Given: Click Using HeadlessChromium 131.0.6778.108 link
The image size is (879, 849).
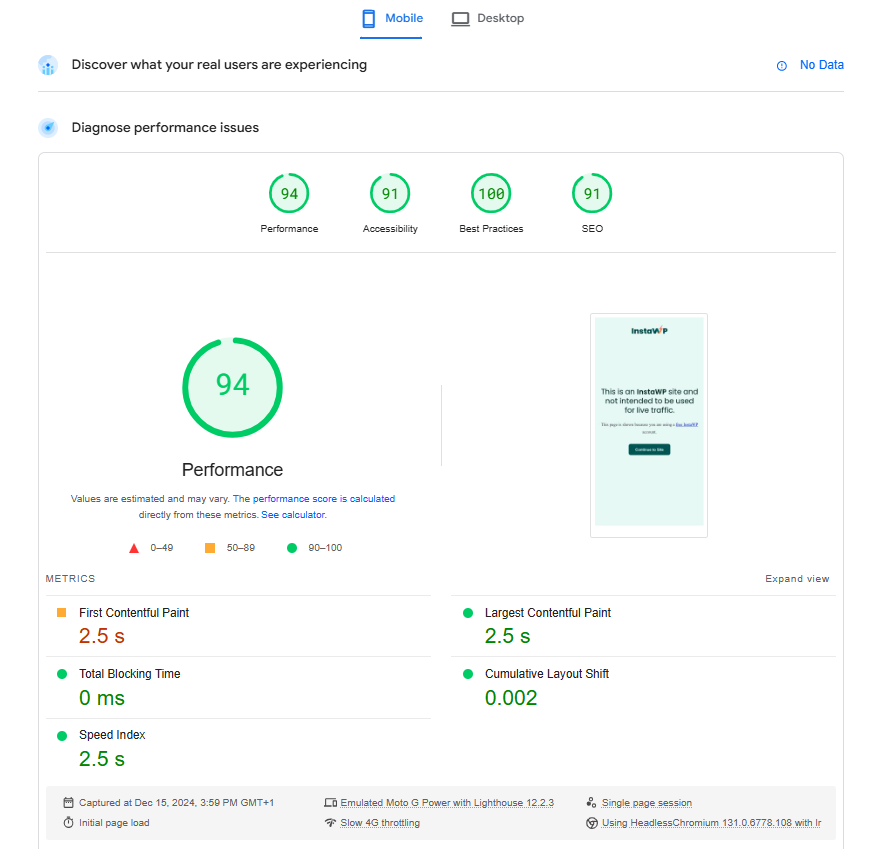Looking at the screenshot, I should point(711,823).
